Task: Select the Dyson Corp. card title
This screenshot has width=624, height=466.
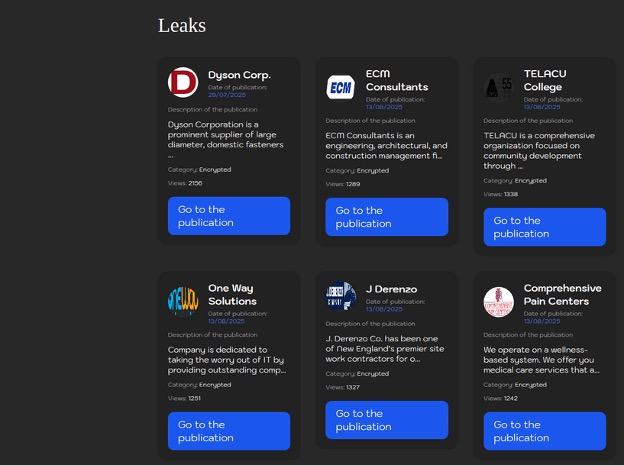Action: pyautogui.click(x=239, y=75)
